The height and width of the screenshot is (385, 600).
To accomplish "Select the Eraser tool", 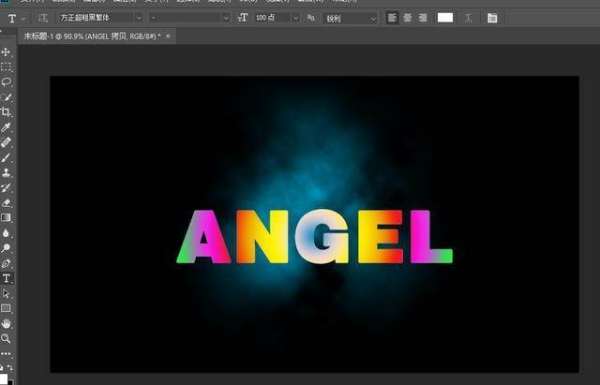I will point(6,203).
